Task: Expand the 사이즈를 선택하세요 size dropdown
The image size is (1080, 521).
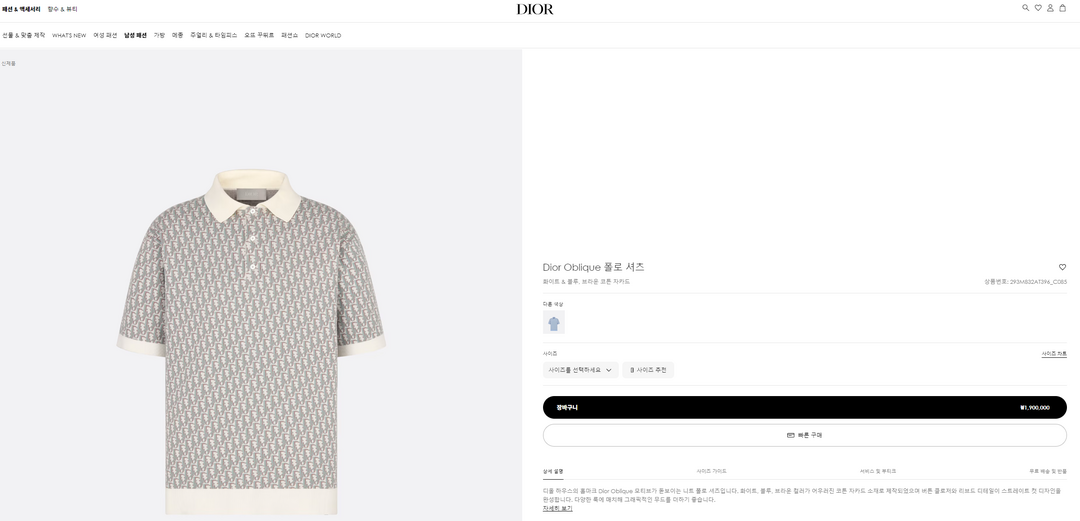Action: [x=580, y=370]
